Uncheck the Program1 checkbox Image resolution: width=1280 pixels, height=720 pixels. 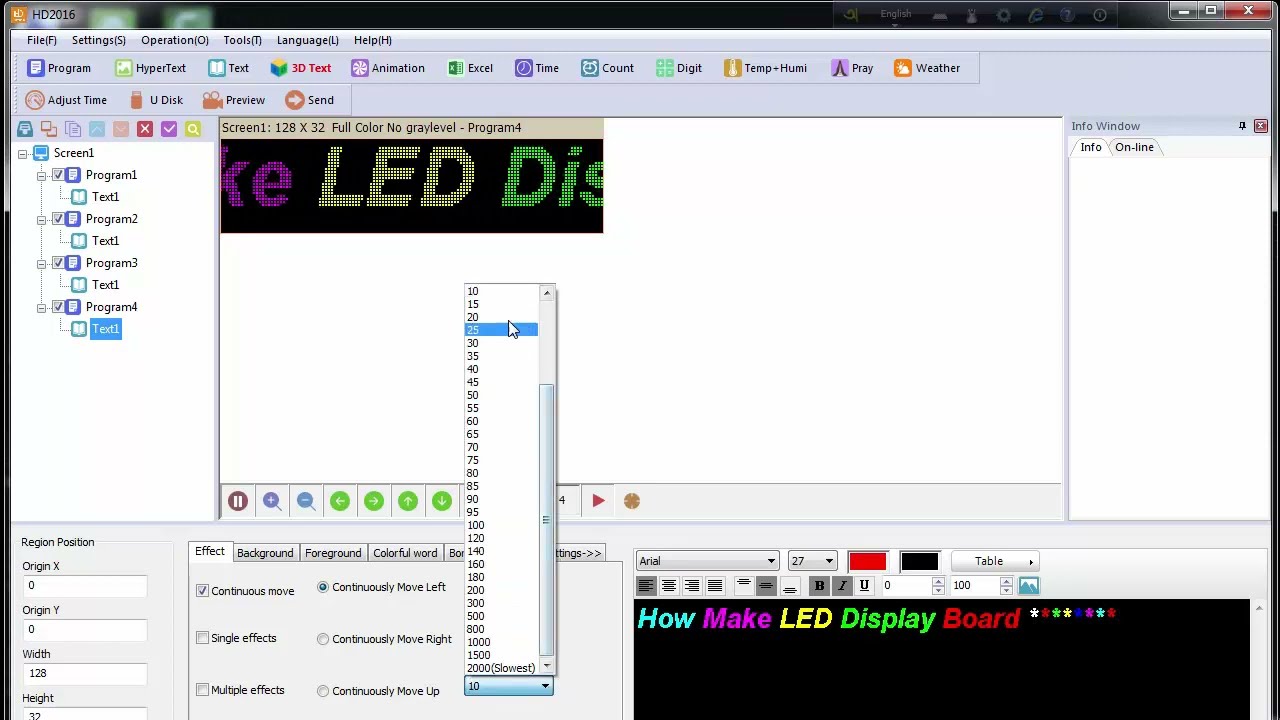tap(58, 175)
